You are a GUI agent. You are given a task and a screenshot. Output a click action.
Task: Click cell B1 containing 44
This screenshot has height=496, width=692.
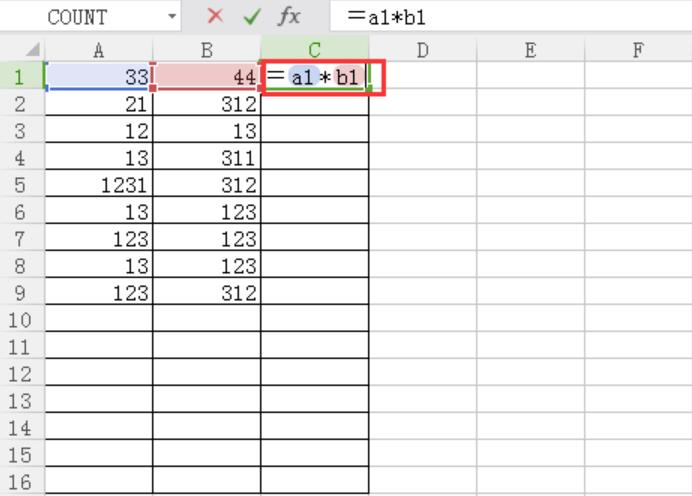pos(207,75)
